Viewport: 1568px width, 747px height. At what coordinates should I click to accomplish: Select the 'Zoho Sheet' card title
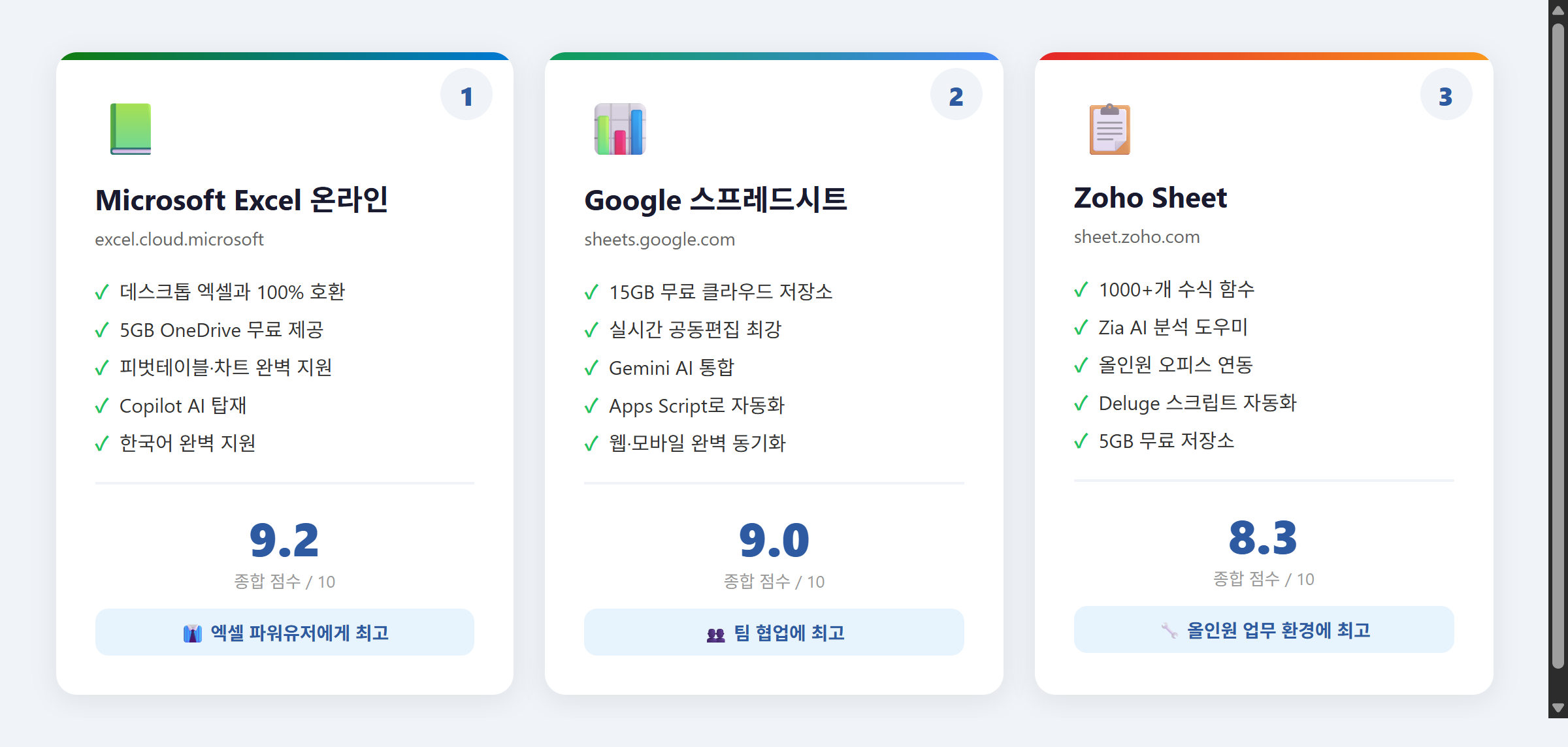[1150, 197]
